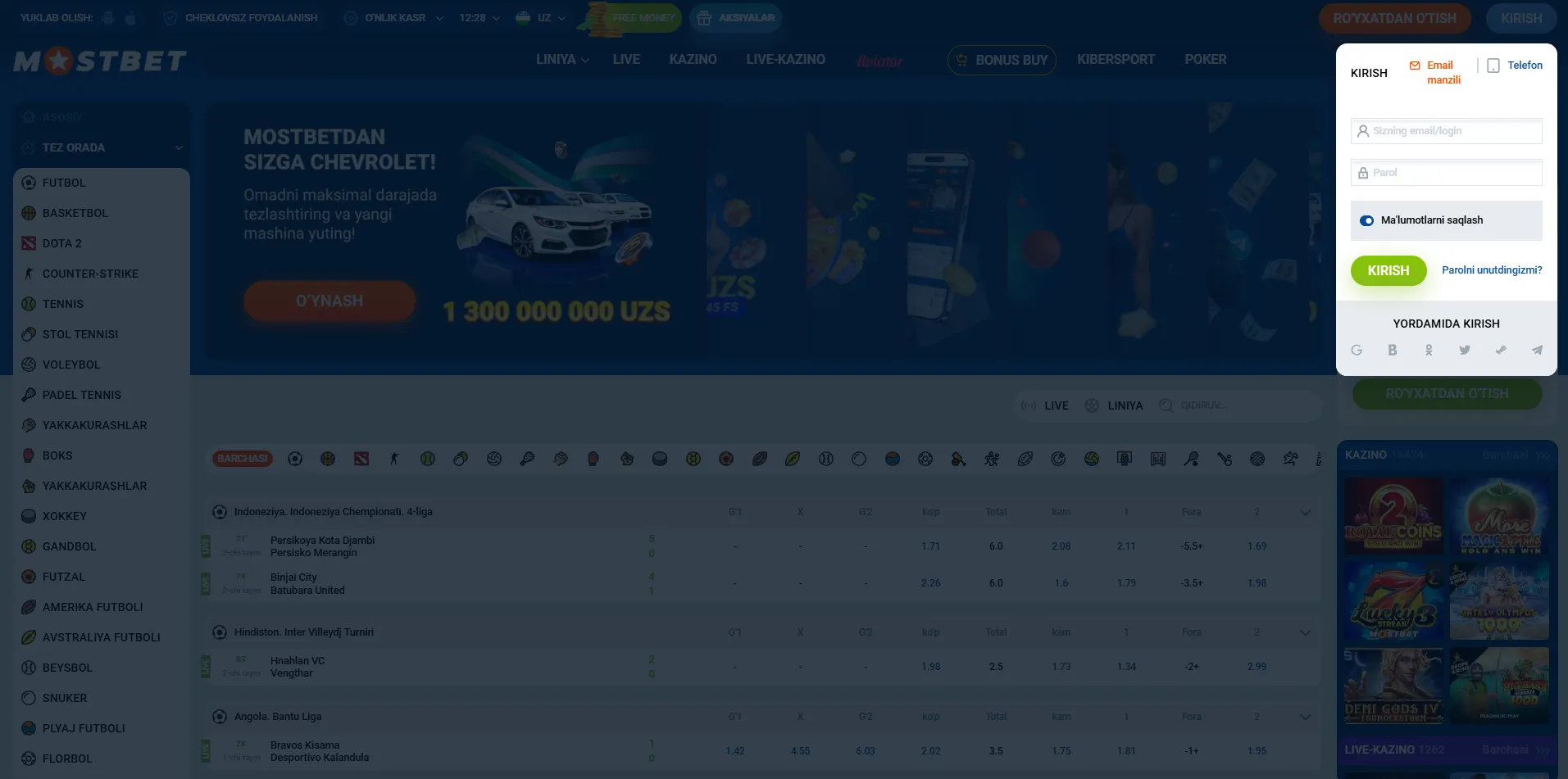This screenshot has height=779, width=1568.
Task: Open BASKETBOL in the sidebar
Action: [102, 213]
